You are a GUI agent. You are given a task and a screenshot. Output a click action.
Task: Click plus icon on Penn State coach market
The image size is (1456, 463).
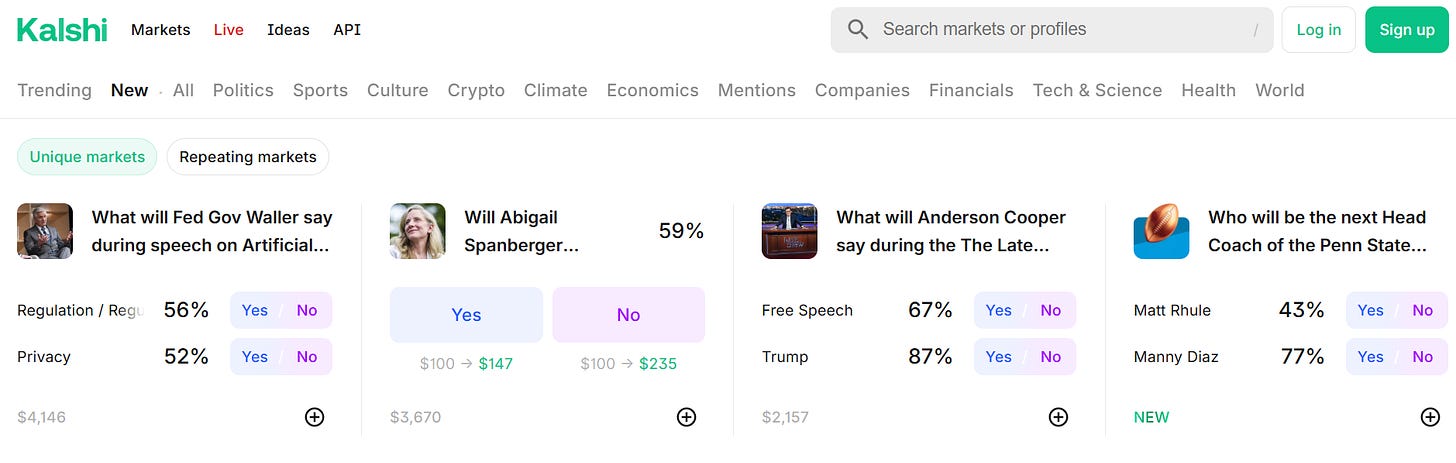pos(1430,417)
